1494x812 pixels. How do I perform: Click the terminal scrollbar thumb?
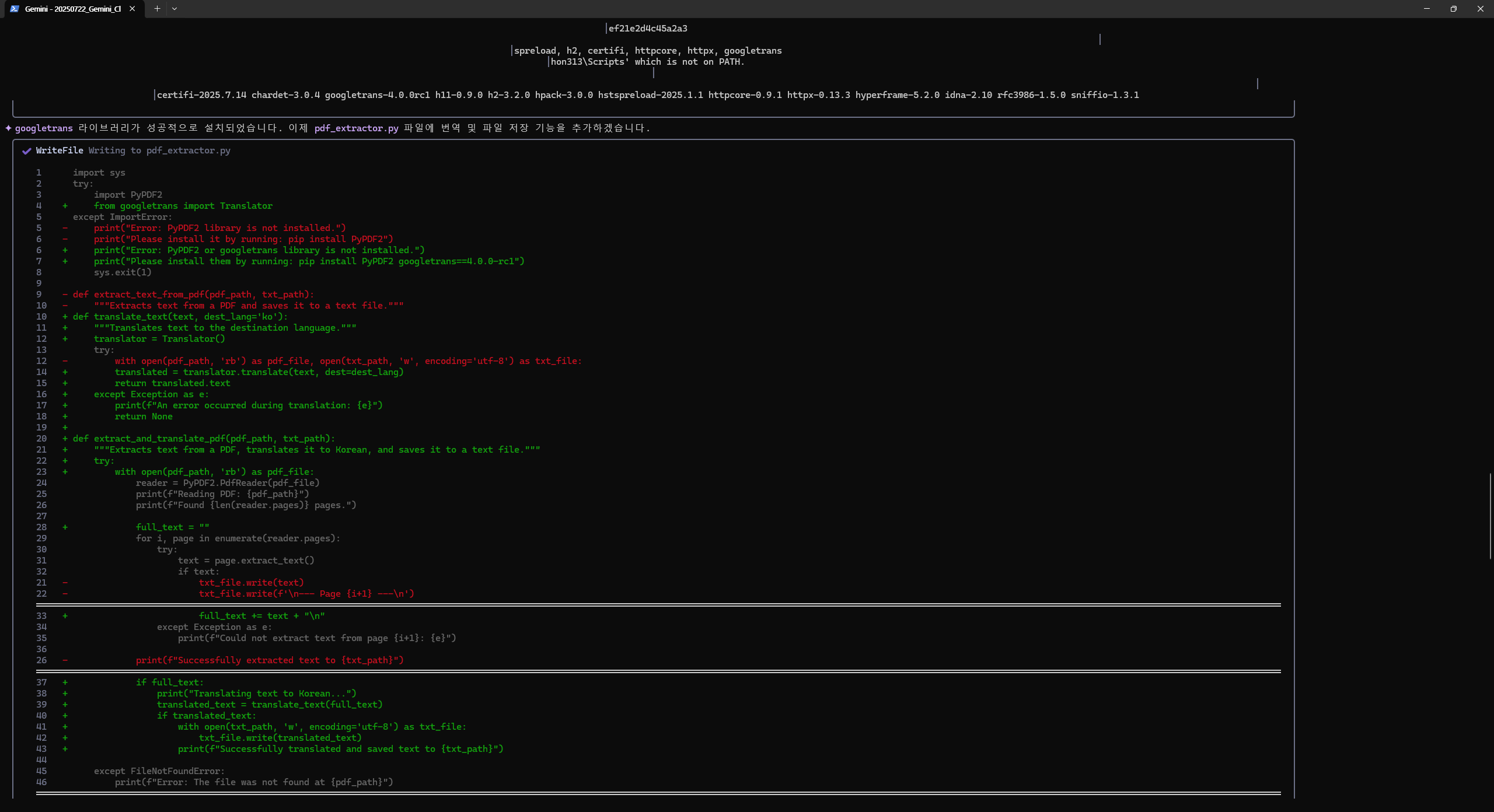click(x=1490, y=516)
